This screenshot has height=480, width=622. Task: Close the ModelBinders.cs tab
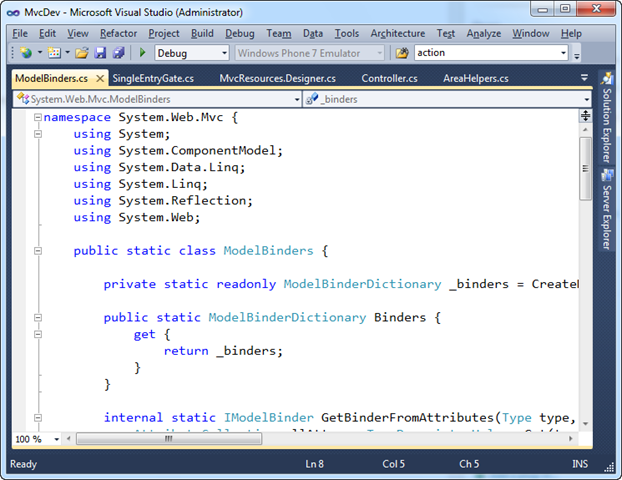coord(100,79)
